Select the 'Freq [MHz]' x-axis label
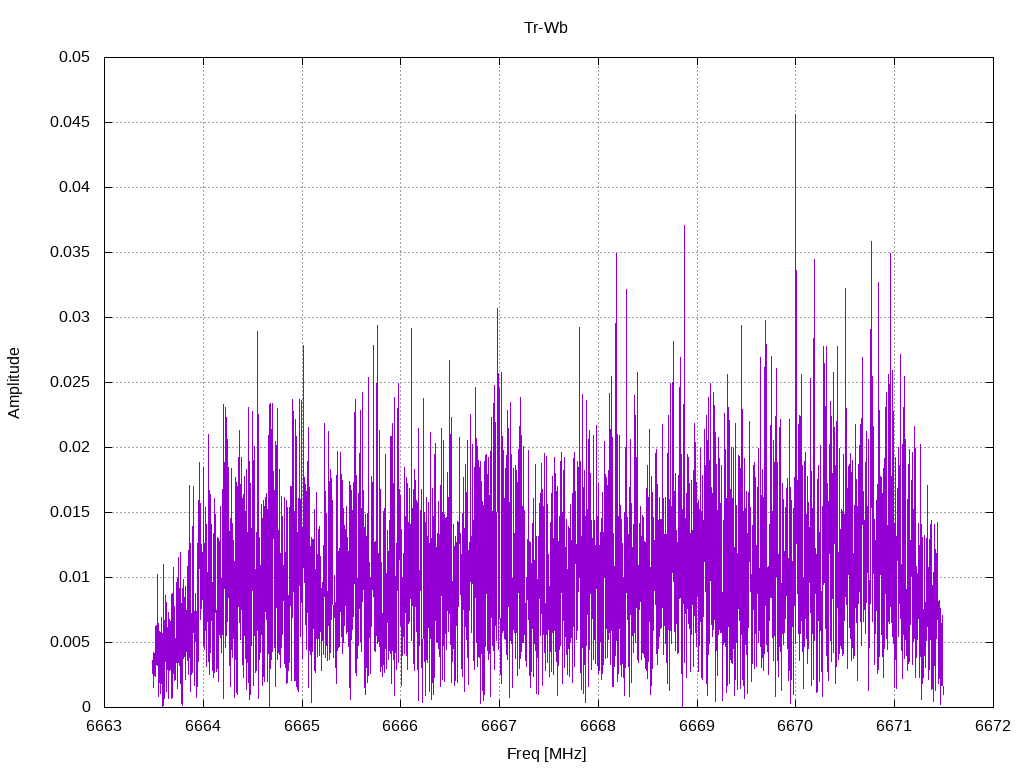1024x768 pixels. coord(546,753)
